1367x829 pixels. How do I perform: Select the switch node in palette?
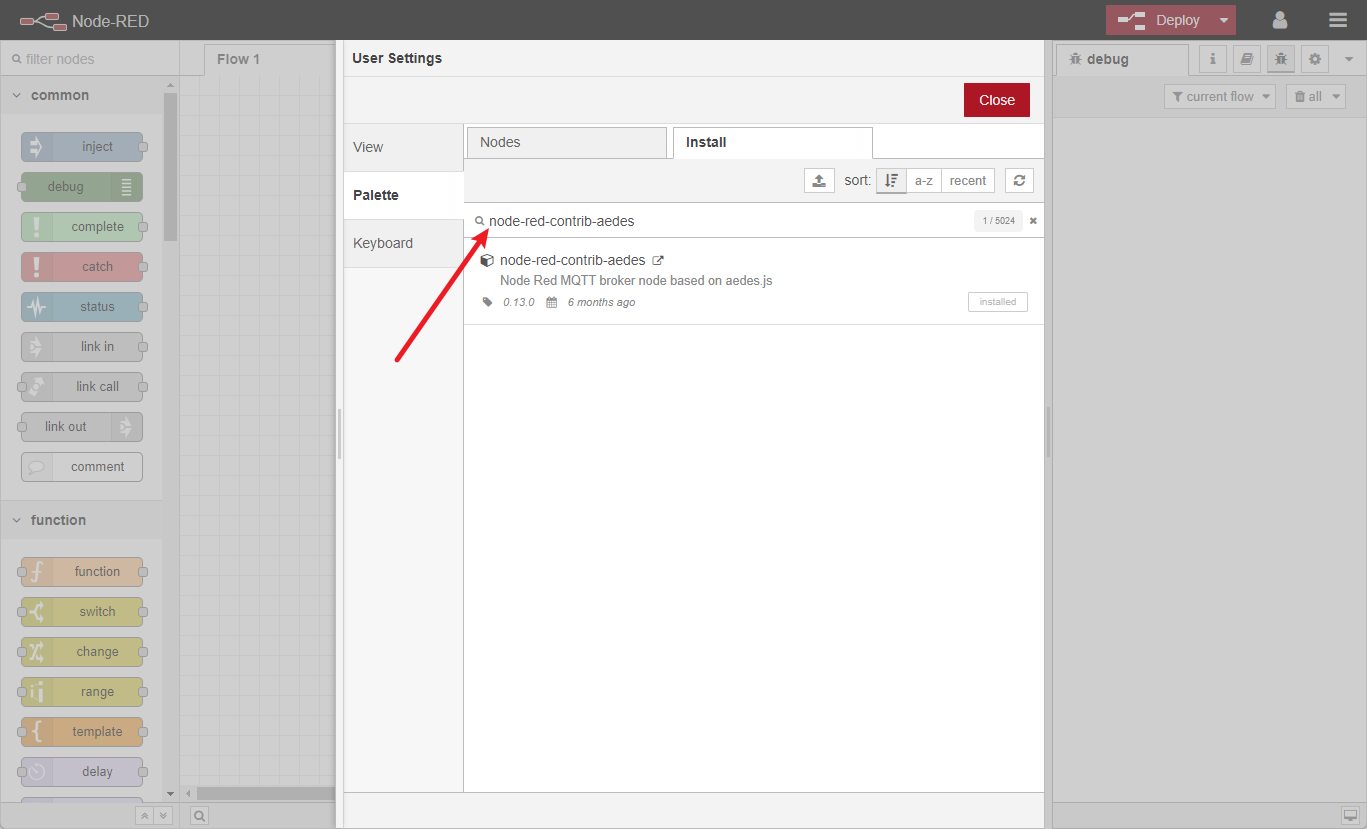click(x=82, y=612)
